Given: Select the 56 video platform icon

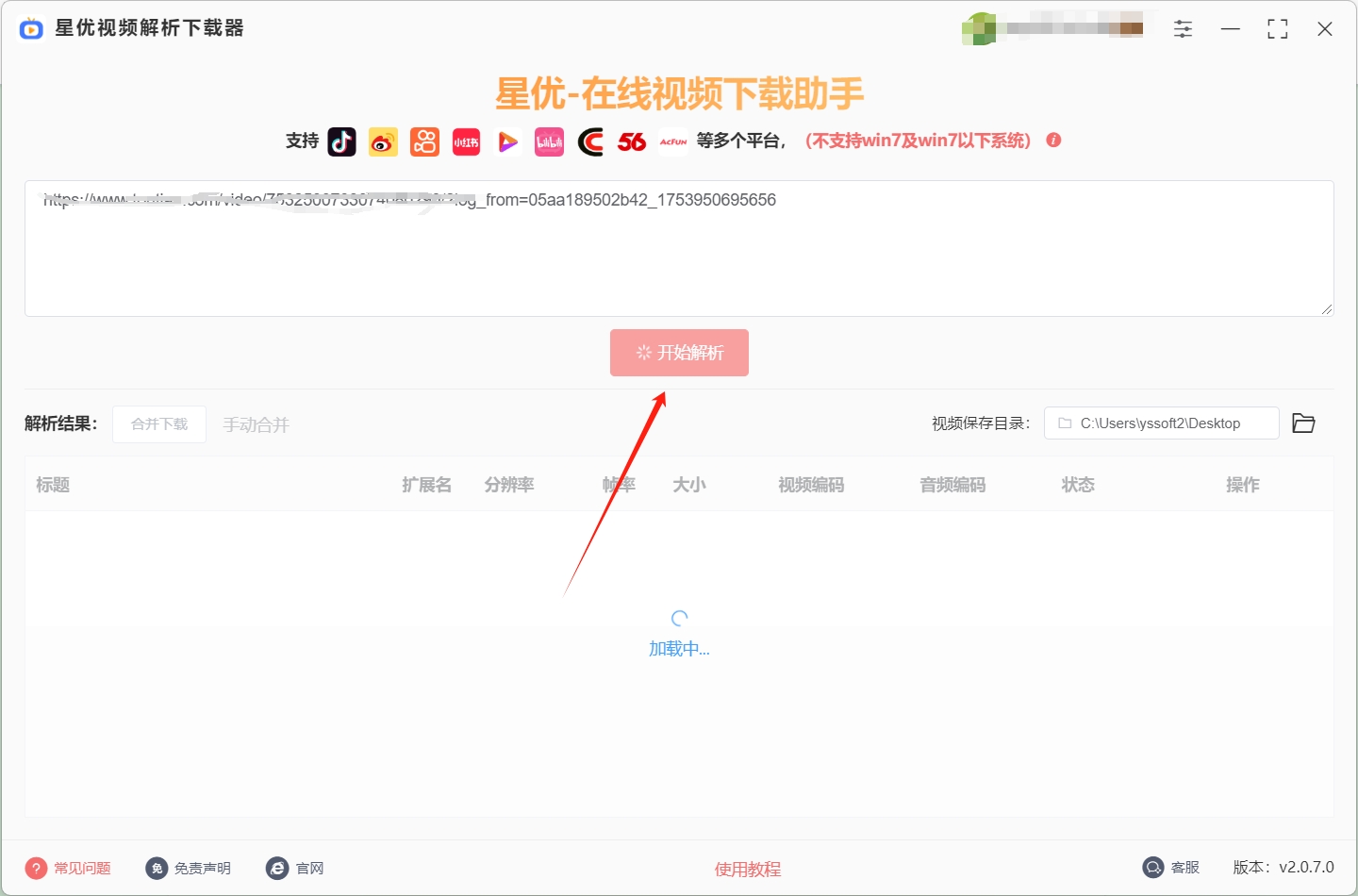Looking at the screenshot, I should point(632,141).
